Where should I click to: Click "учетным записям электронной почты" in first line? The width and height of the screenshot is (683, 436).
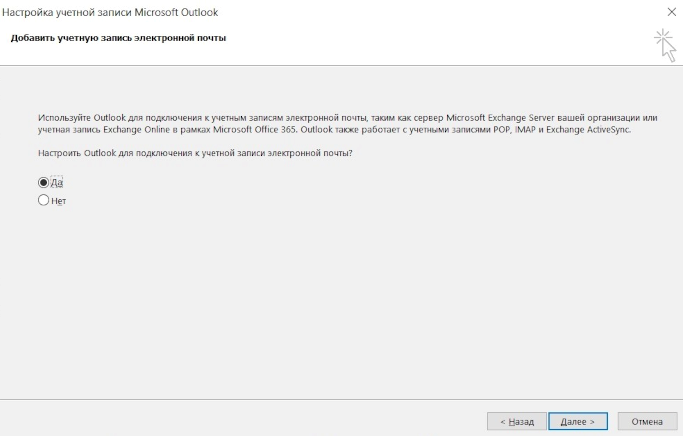250,117
